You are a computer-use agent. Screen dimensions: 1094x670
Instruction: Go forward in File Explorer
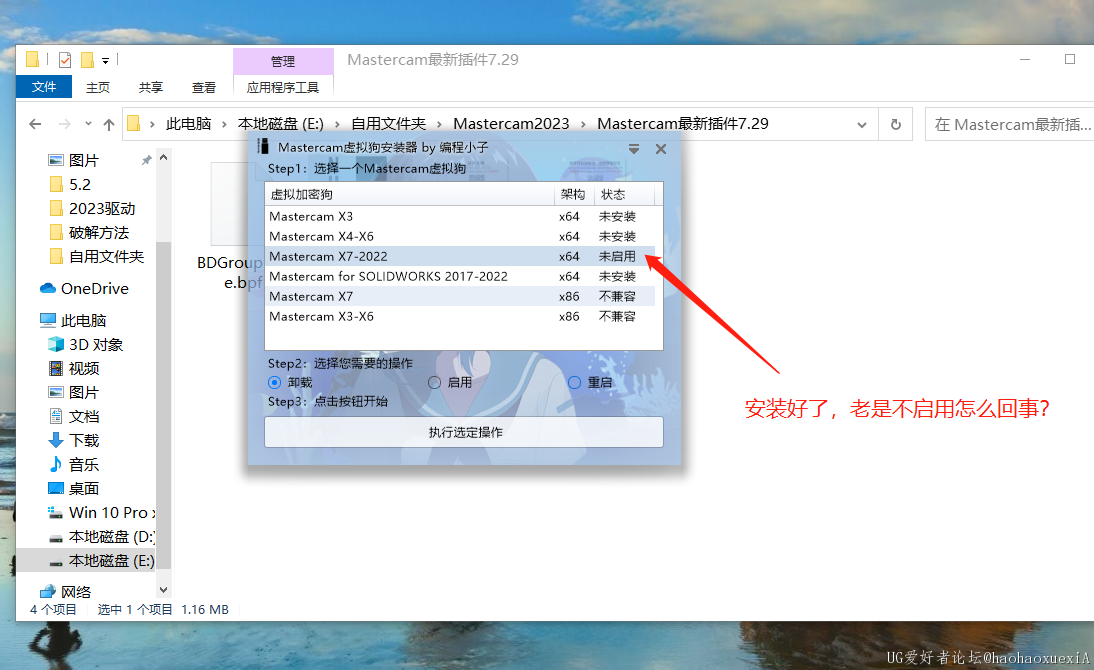[65, 124]
